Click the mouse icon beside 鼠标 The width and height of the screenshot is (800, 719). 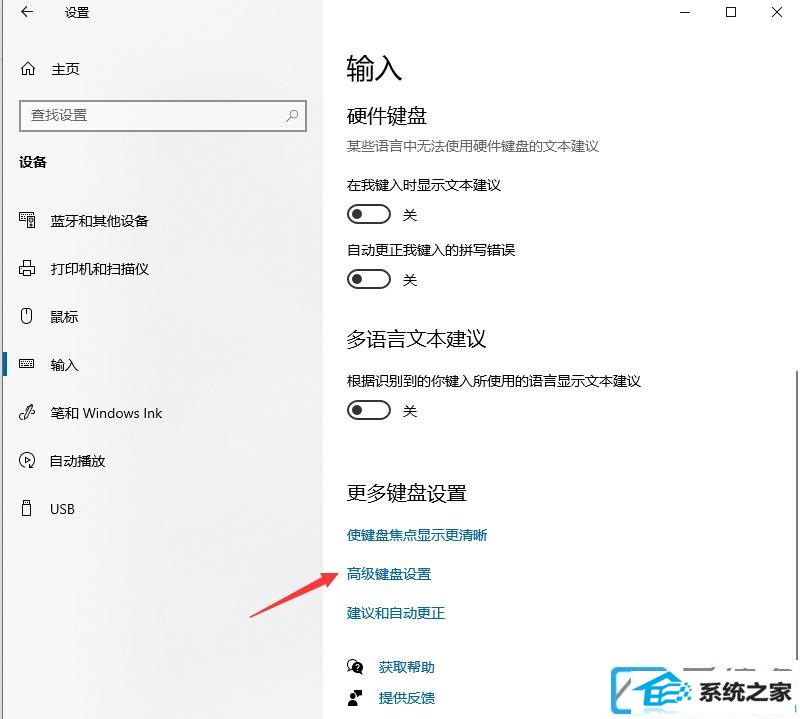coord(27,316)
